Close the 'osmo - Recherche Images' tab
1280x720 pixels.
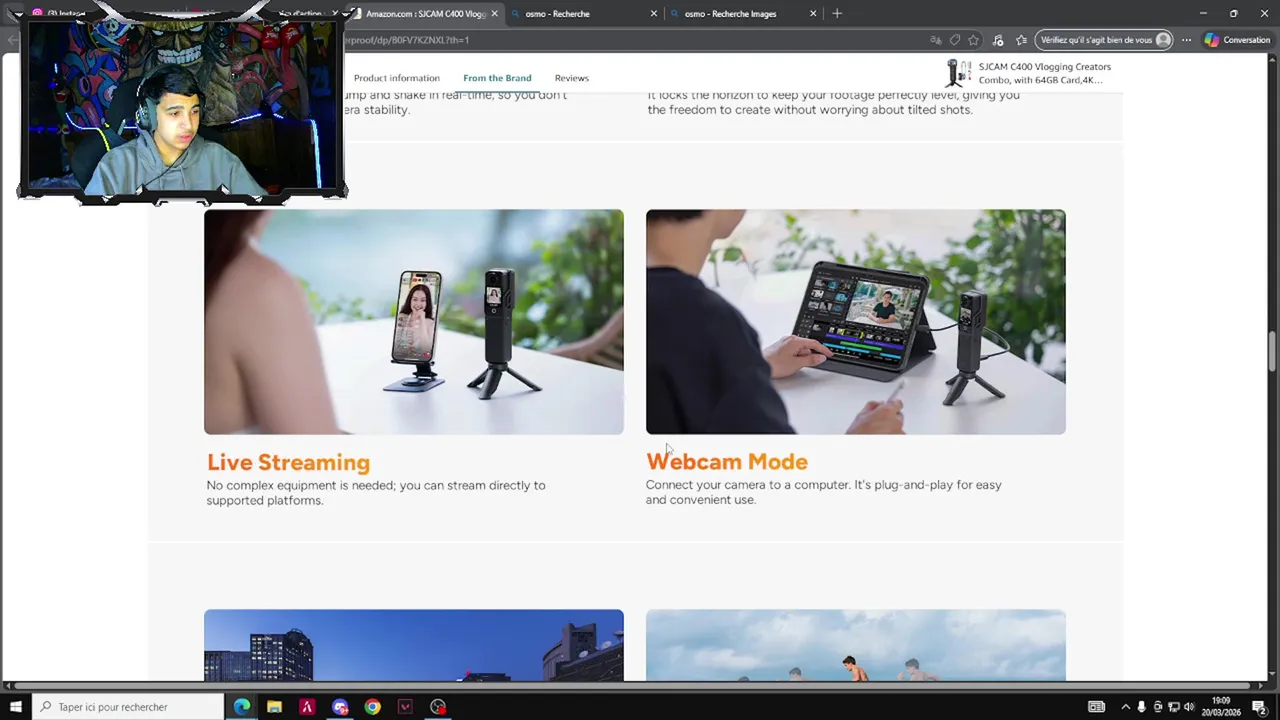pos(813,14)
